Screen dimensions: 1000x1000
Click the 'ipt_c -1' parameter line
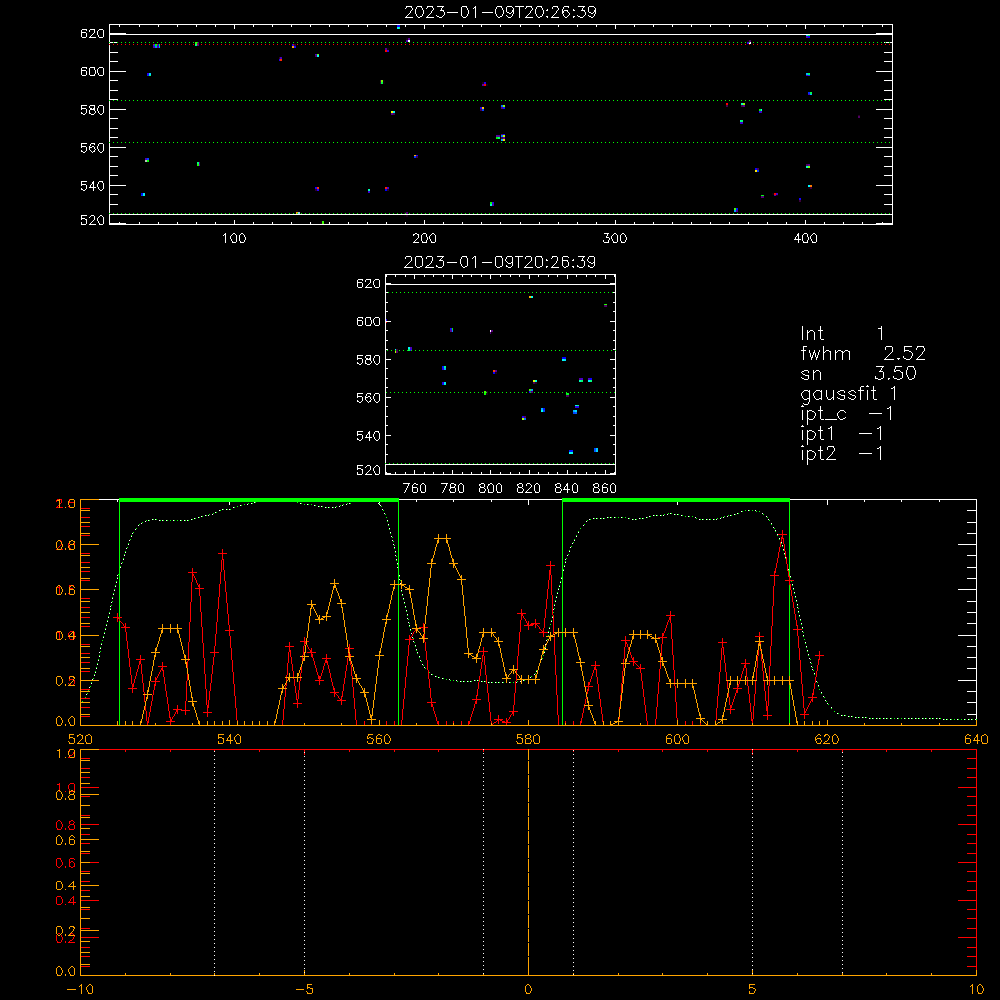pos(847,414)
